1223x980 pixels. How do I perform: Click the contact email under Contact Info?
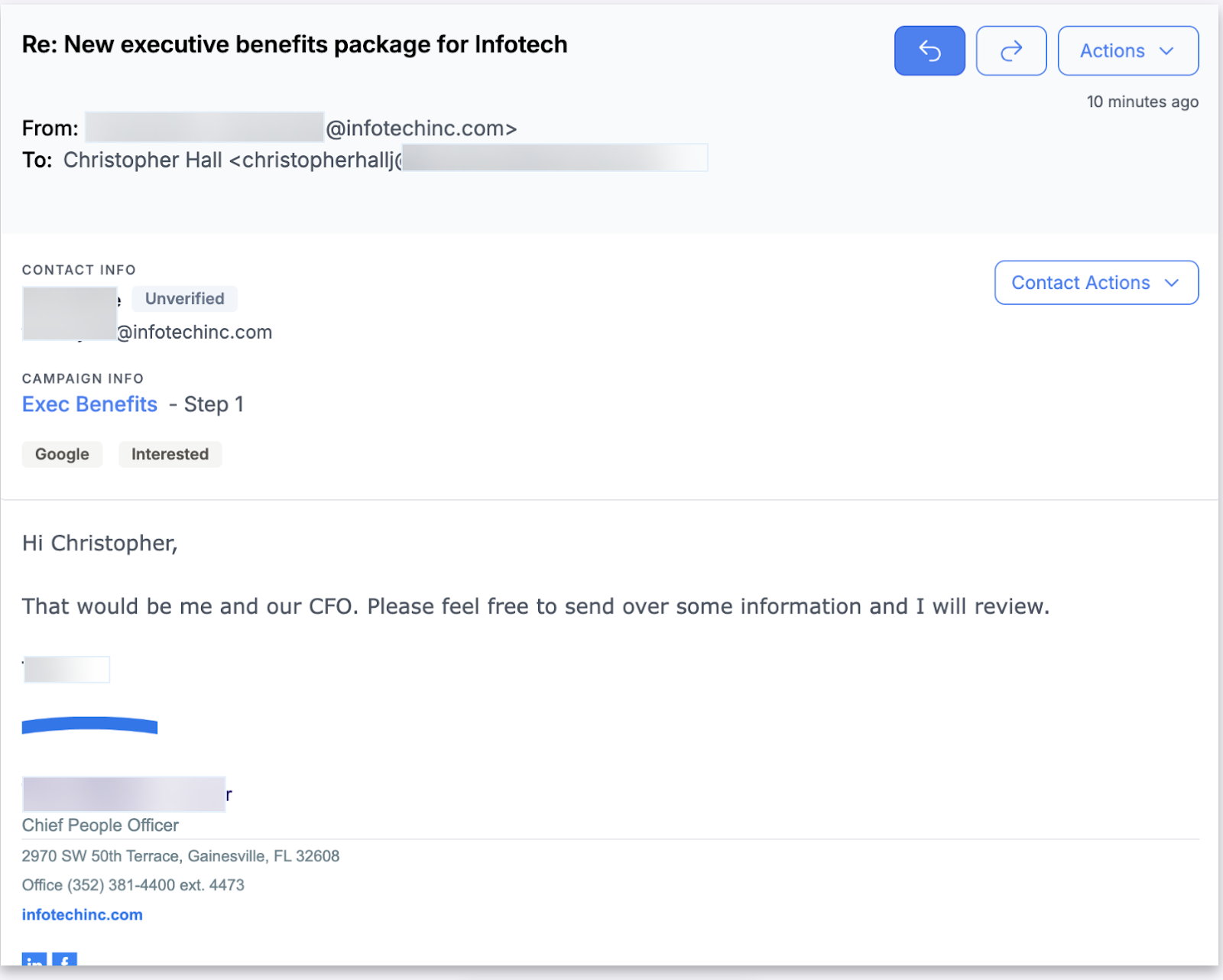(194, 333)
